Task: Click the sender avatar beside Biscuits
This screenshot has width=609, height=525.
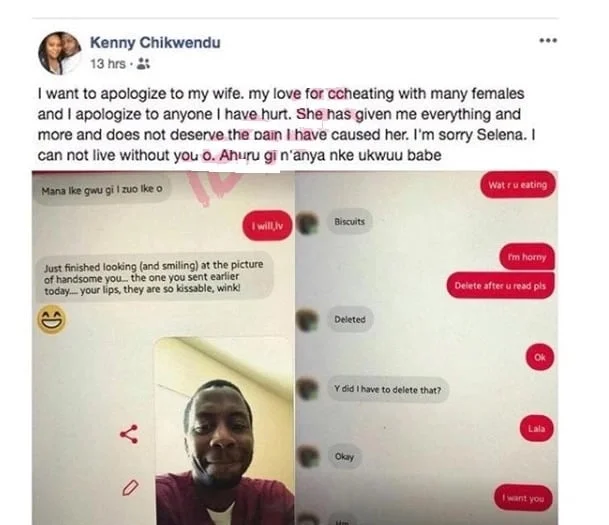Action: tap(307, 223)
